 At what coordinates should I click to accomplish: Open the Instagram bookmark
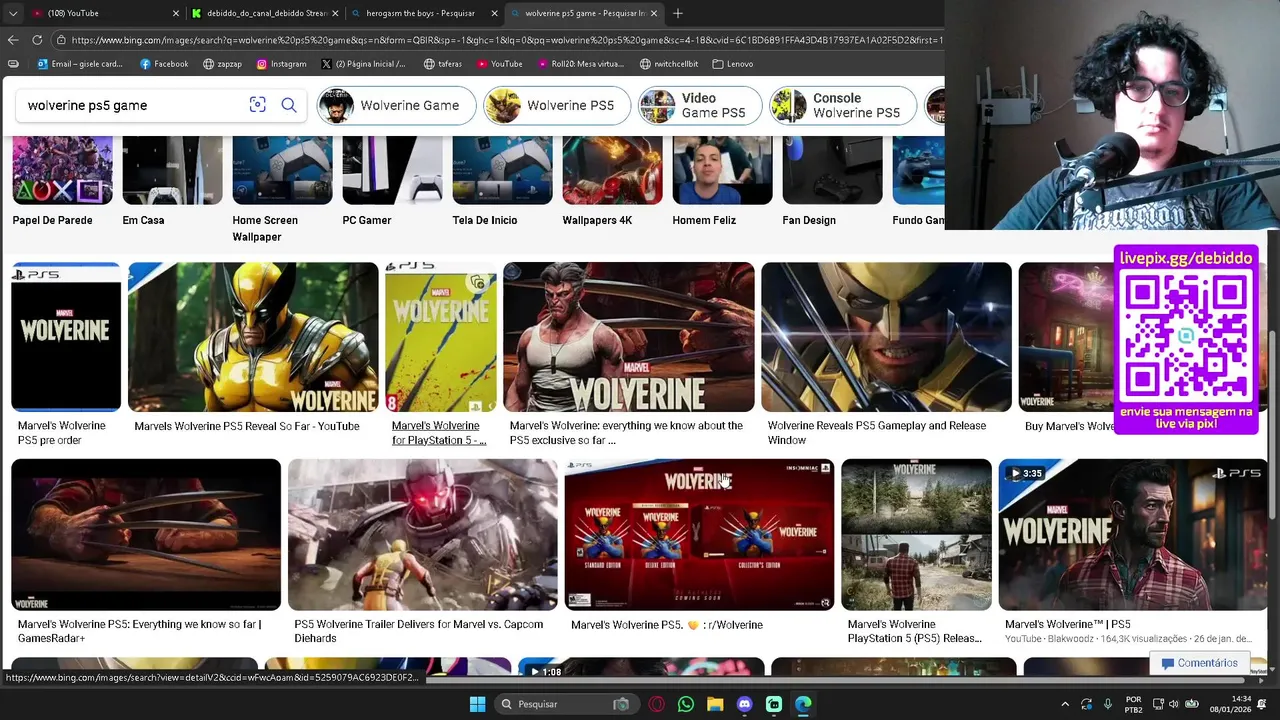(281, 64)
